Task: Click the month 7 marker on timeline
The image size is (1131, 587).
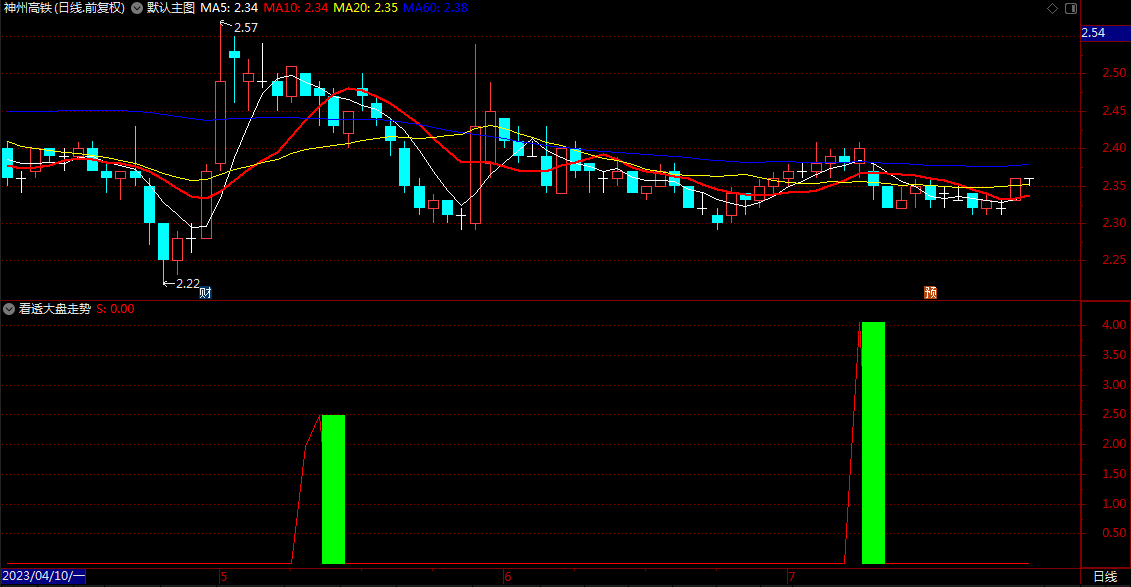Action: click(x=791, y=576)
